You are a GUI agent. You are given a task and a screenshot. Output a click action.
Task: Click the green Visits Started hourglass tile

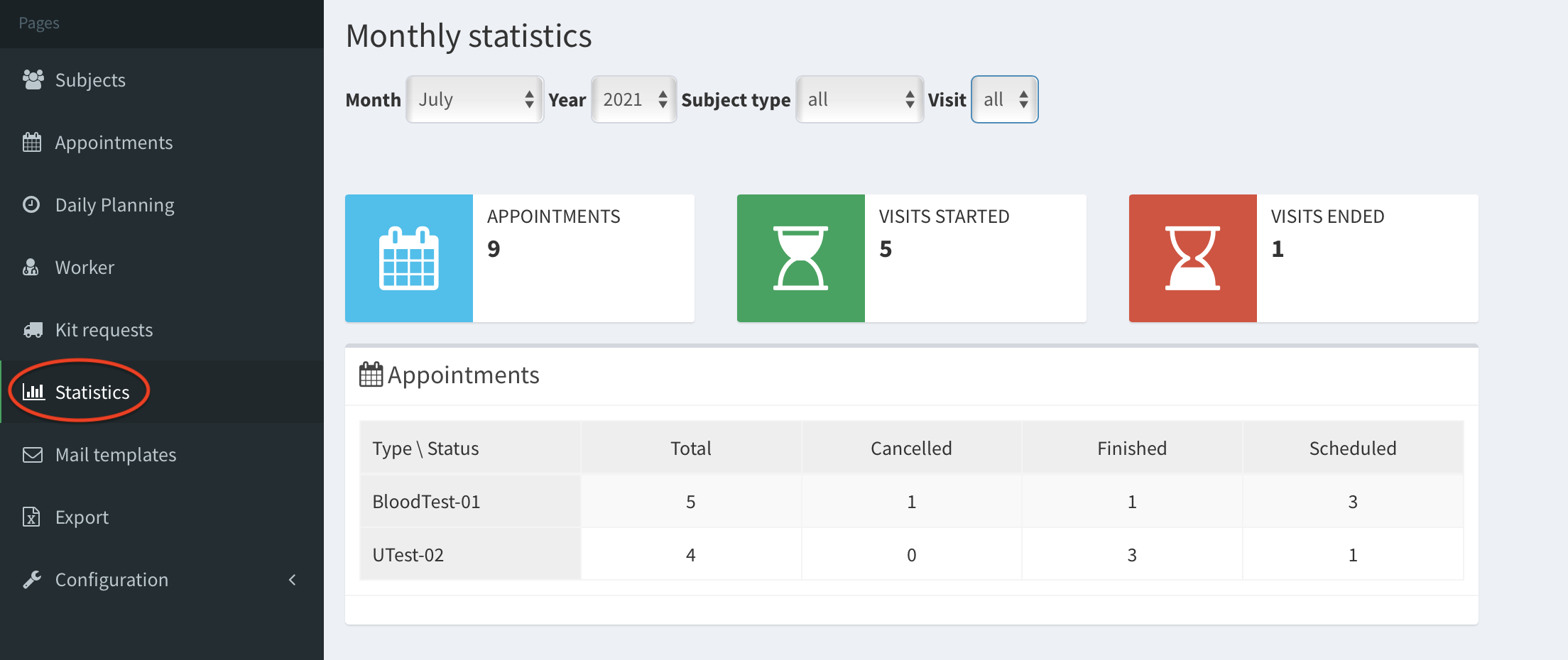(x=800, y=258)
